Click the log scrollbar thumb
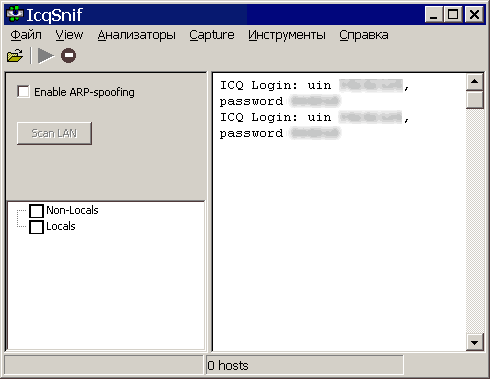This screenshot has width=490, height=379. [475, 99]
